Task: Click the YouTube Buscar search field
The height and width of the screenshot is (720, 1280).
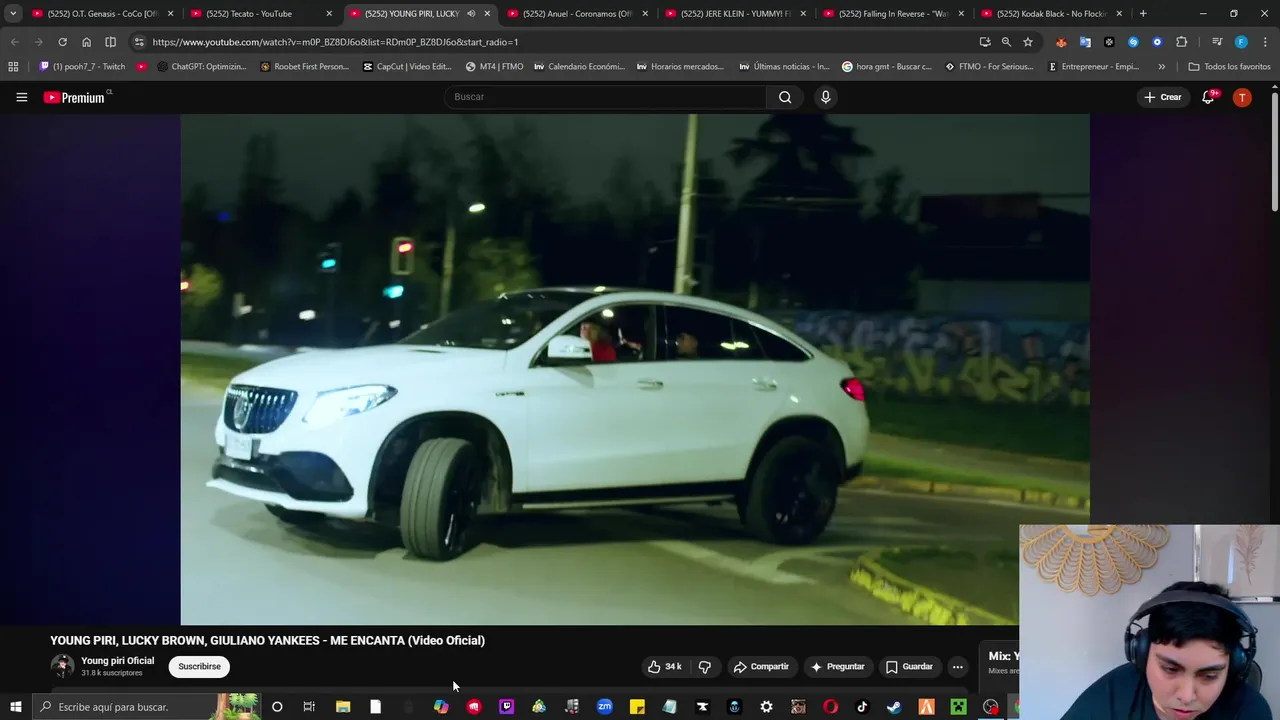Action: pos(605,97)
